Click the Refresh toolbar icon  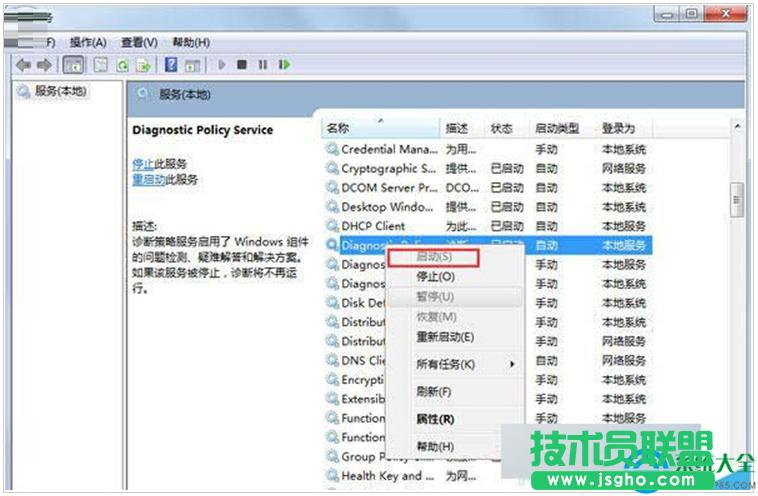pos(122,64)
